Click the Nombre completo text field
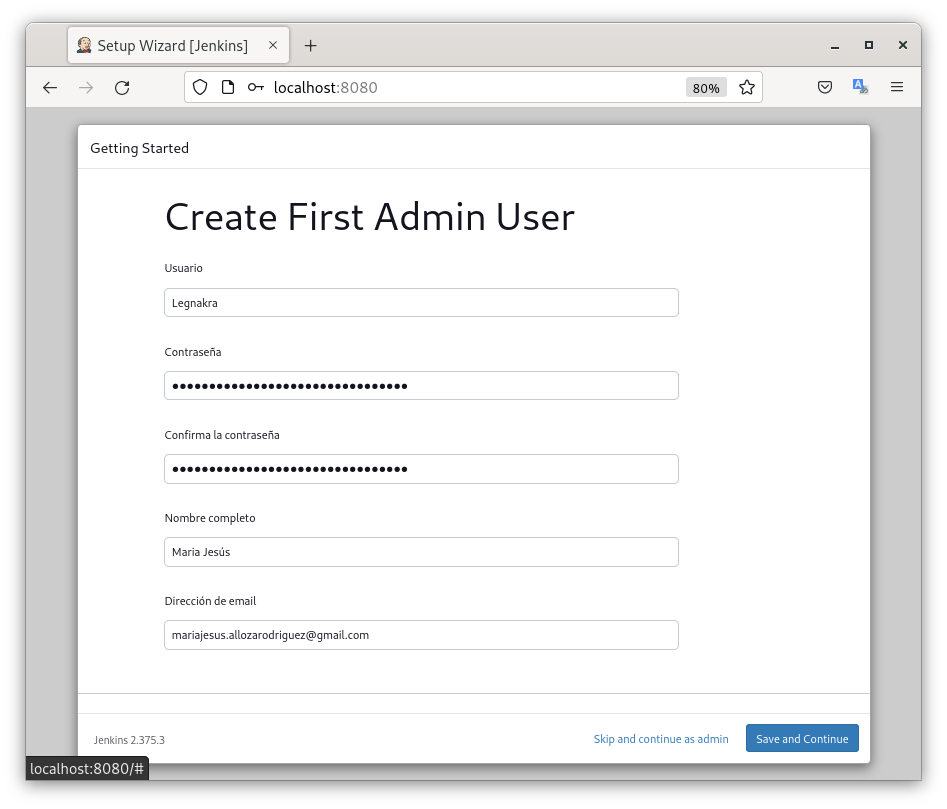This screenshot has width=947, height=809. tap(421, 552)
